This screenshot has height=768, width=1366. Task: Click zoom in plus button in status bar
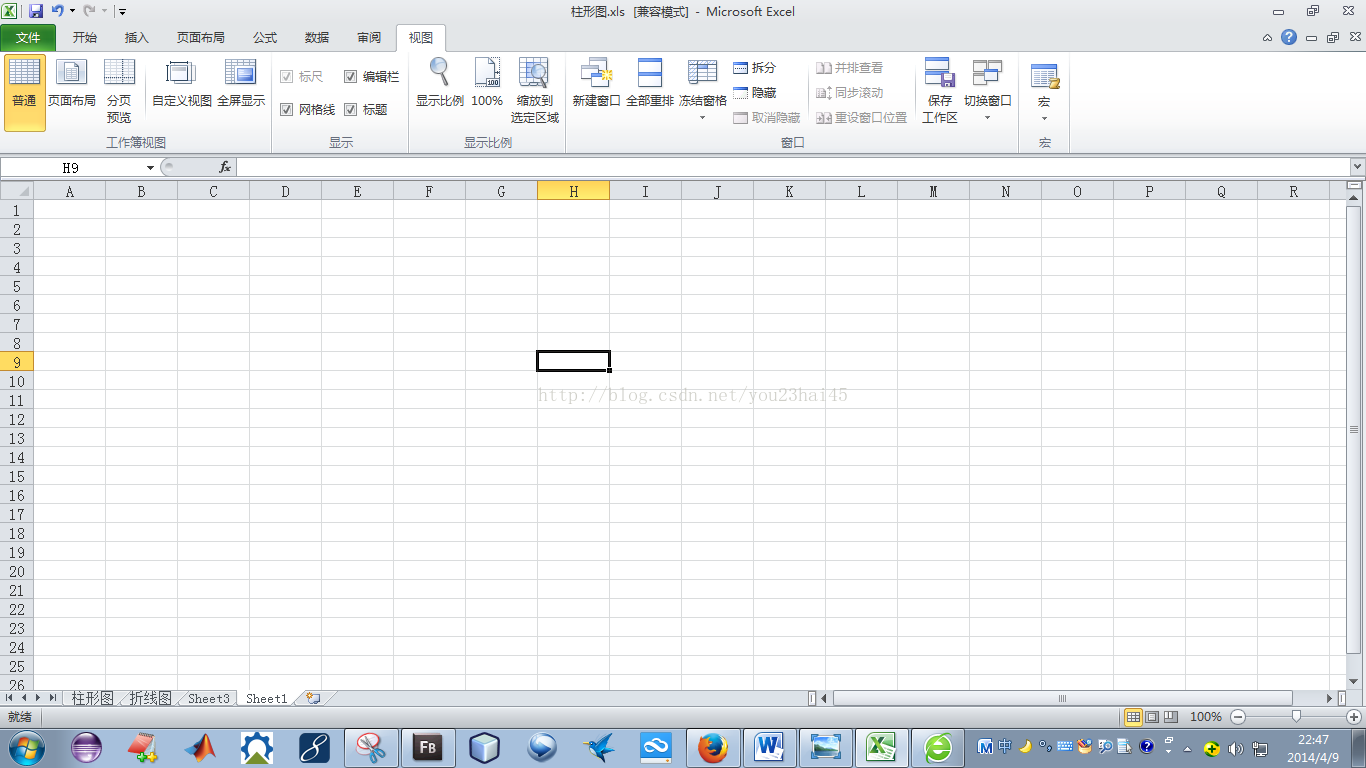[1354, 717]
